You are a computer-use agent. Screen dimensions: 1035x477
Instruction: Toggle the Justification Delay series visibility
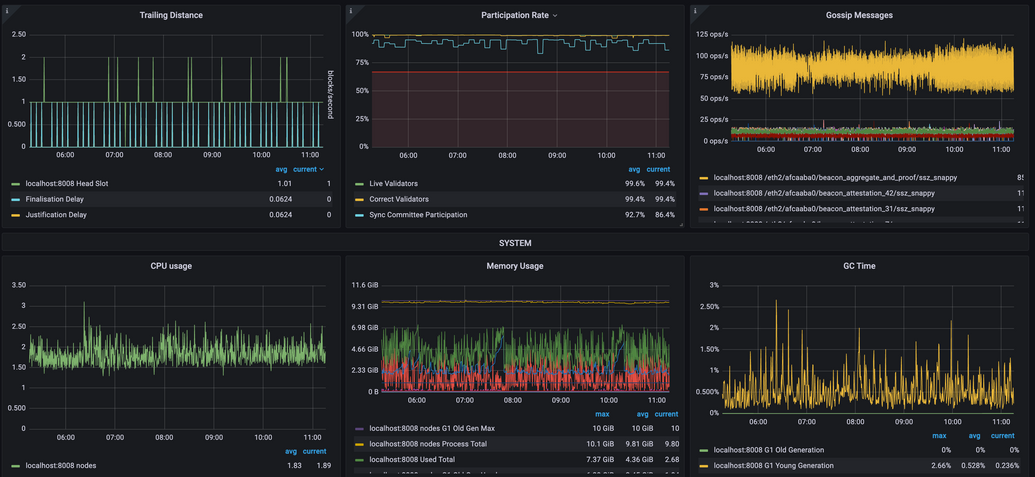(55, 215)
